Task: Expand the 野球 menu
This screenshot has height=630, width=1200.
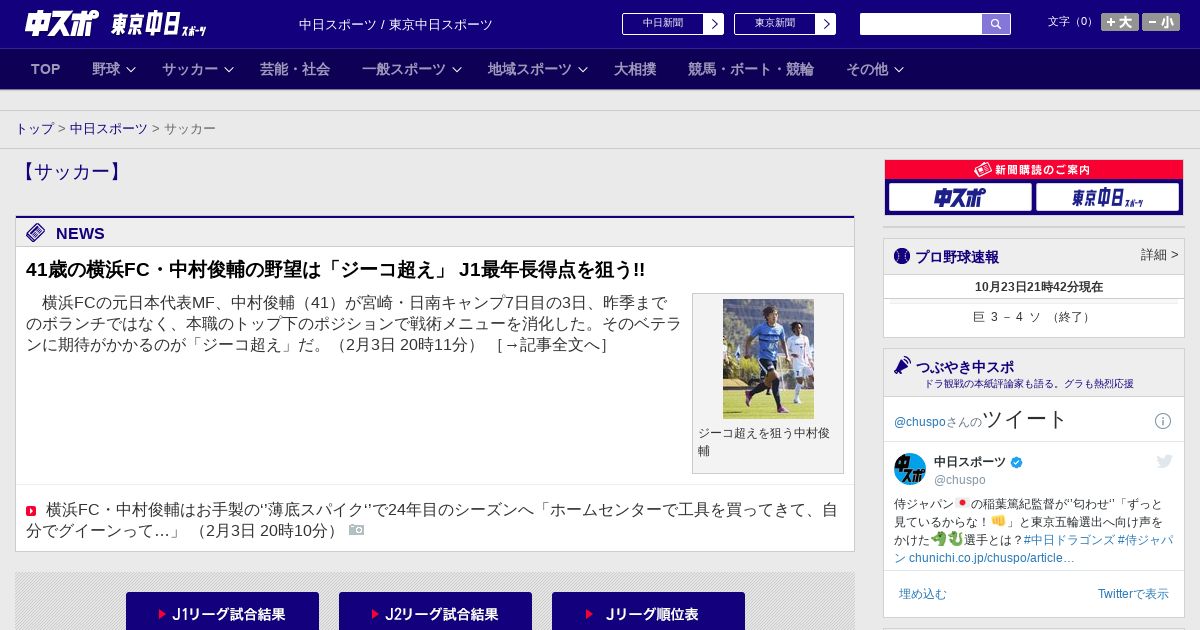Action: coord(114,69)
